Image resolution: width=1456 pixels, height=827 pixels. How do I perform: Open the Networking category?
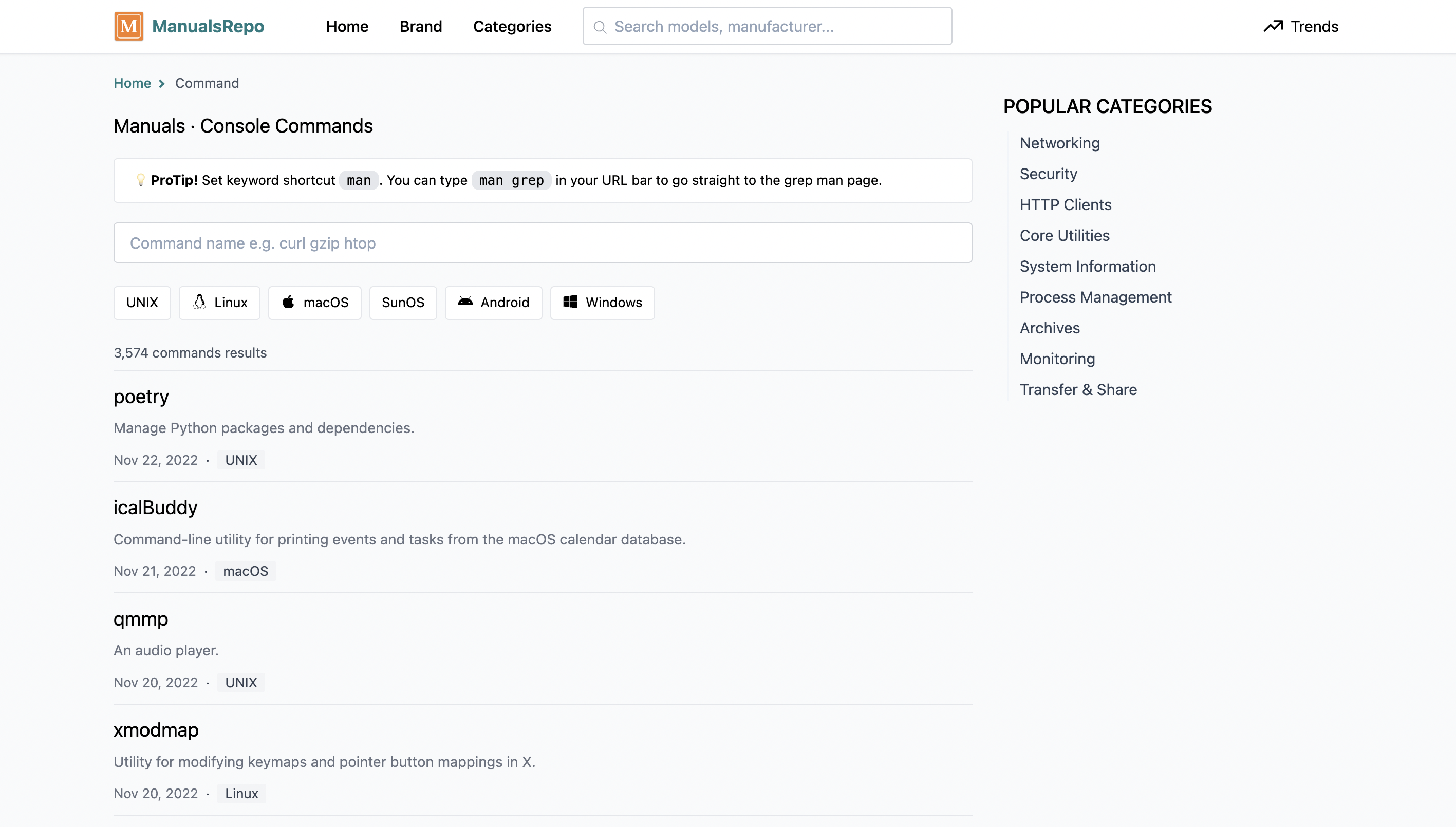click(x=1059, y=143)
